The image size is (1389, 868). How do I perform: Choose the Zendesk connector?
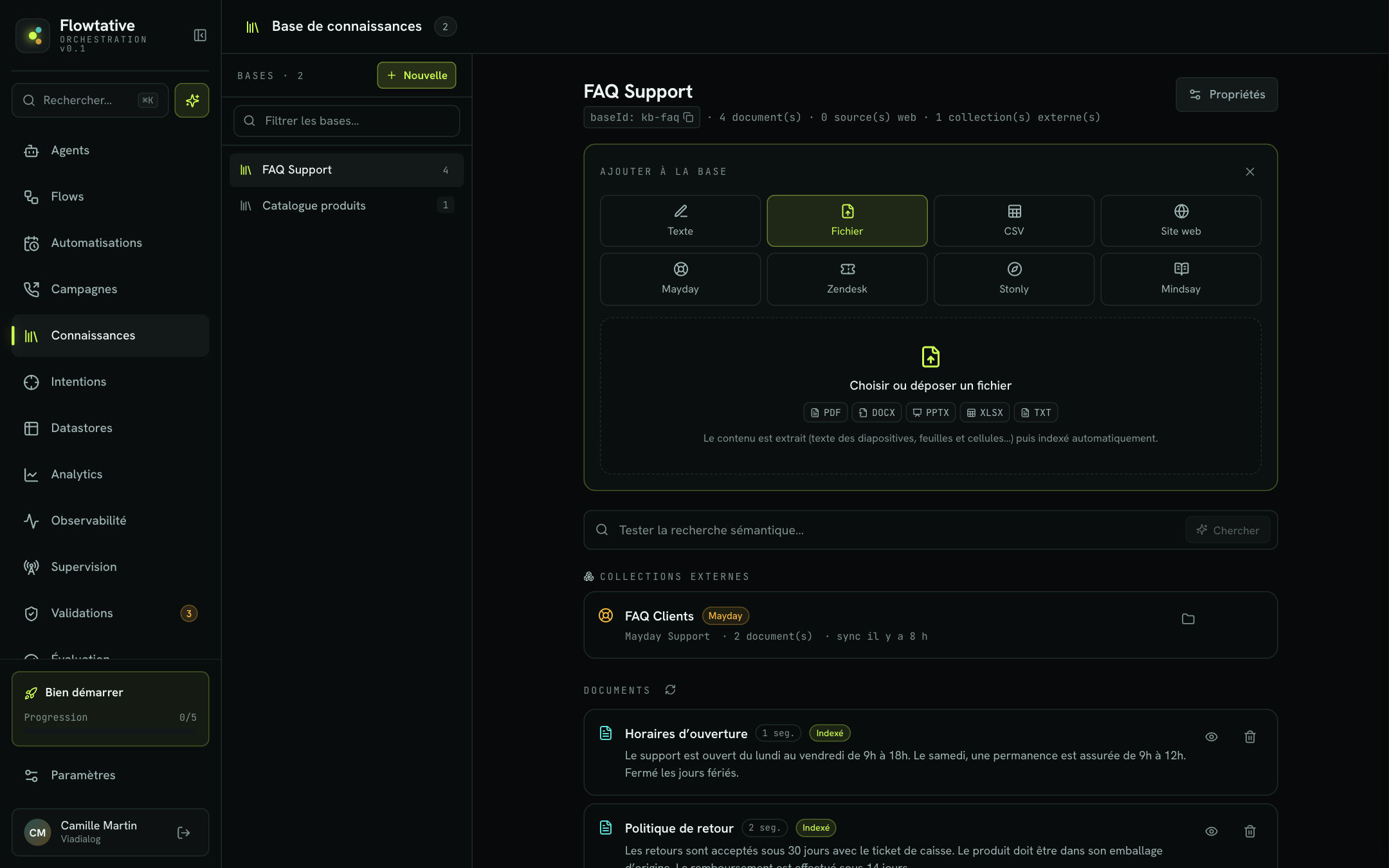pyautogui.click(x=847, y=278)
